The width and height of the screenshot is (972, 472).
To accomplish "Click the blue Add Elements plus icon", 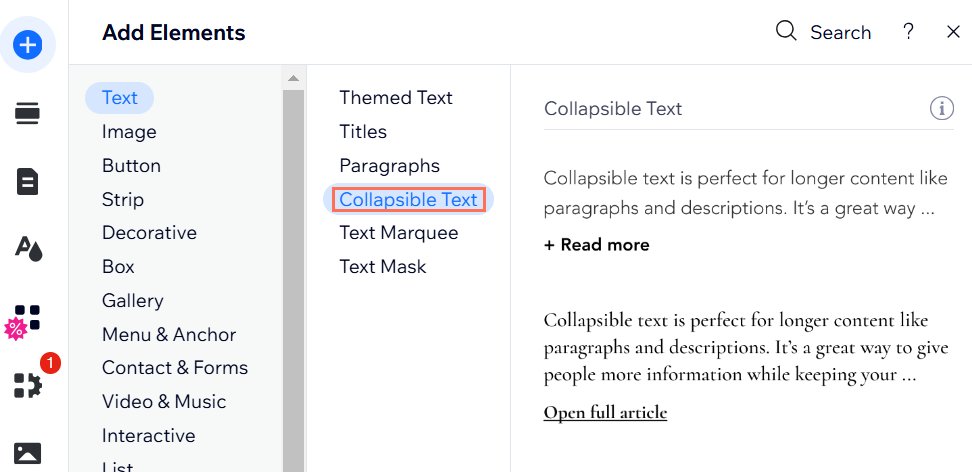I will pos(28,45).
